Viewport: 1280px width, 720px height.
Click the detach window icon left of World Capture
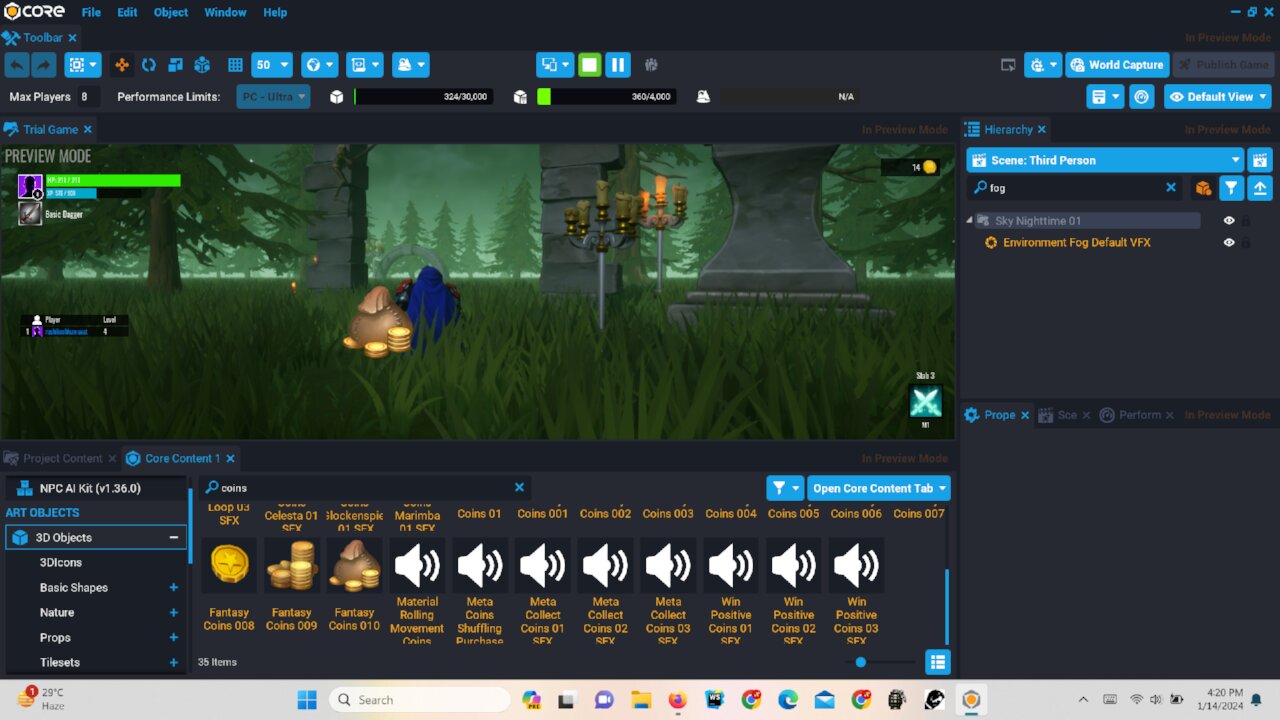pos(1008,65)
